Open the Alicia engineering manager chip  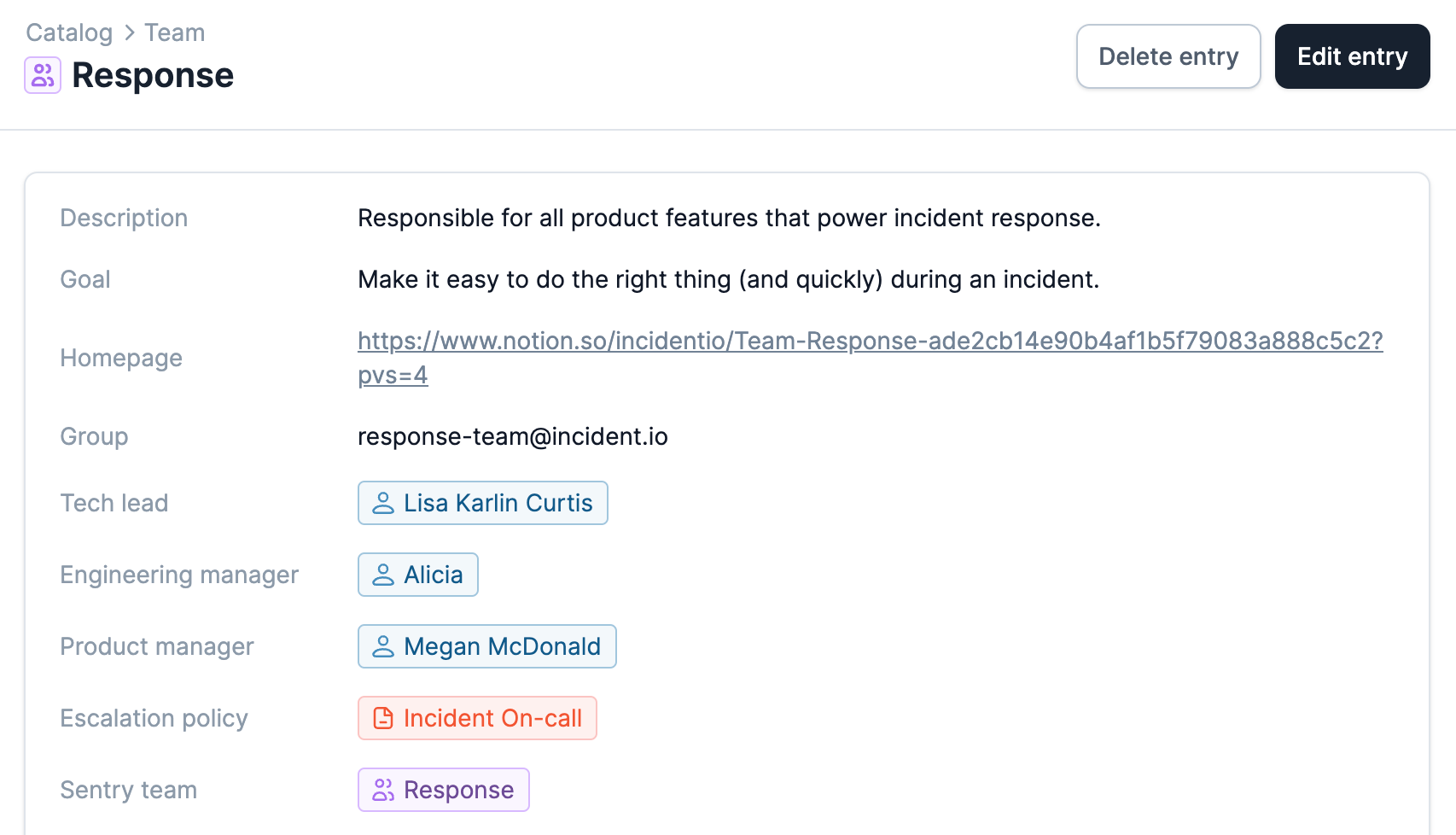pos(418,575)
